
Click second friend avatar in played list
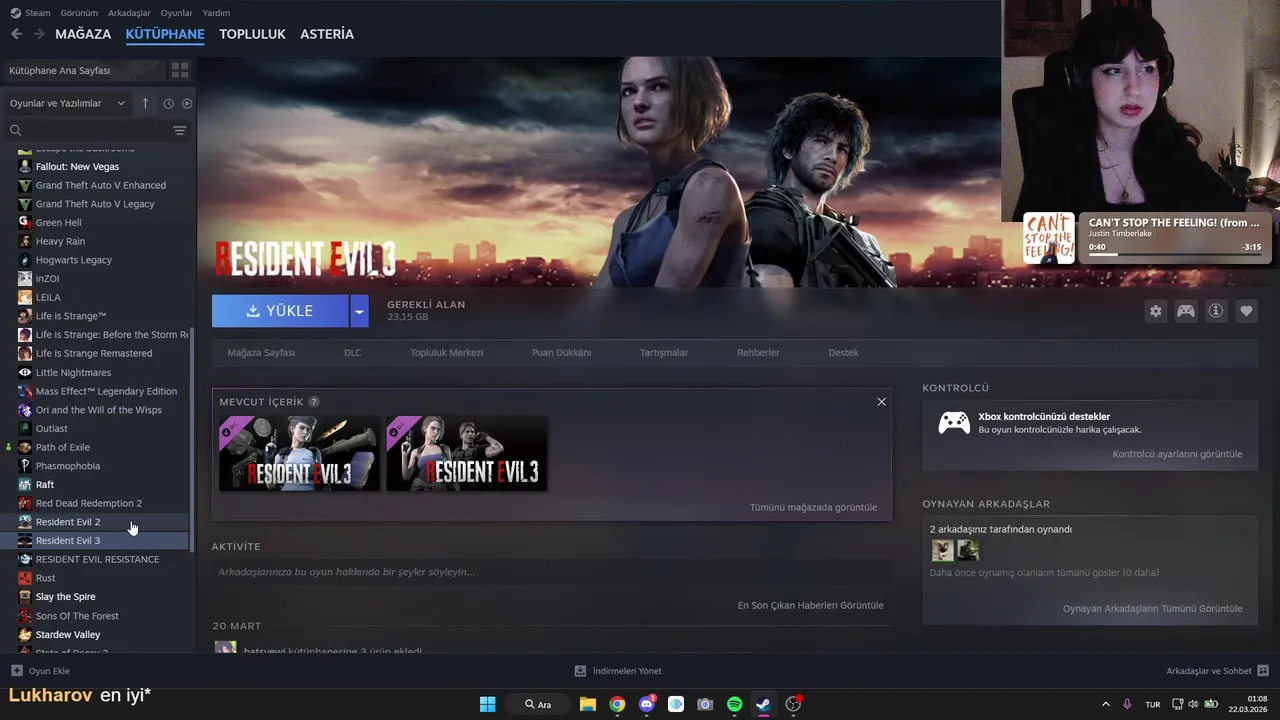(968, 550)
